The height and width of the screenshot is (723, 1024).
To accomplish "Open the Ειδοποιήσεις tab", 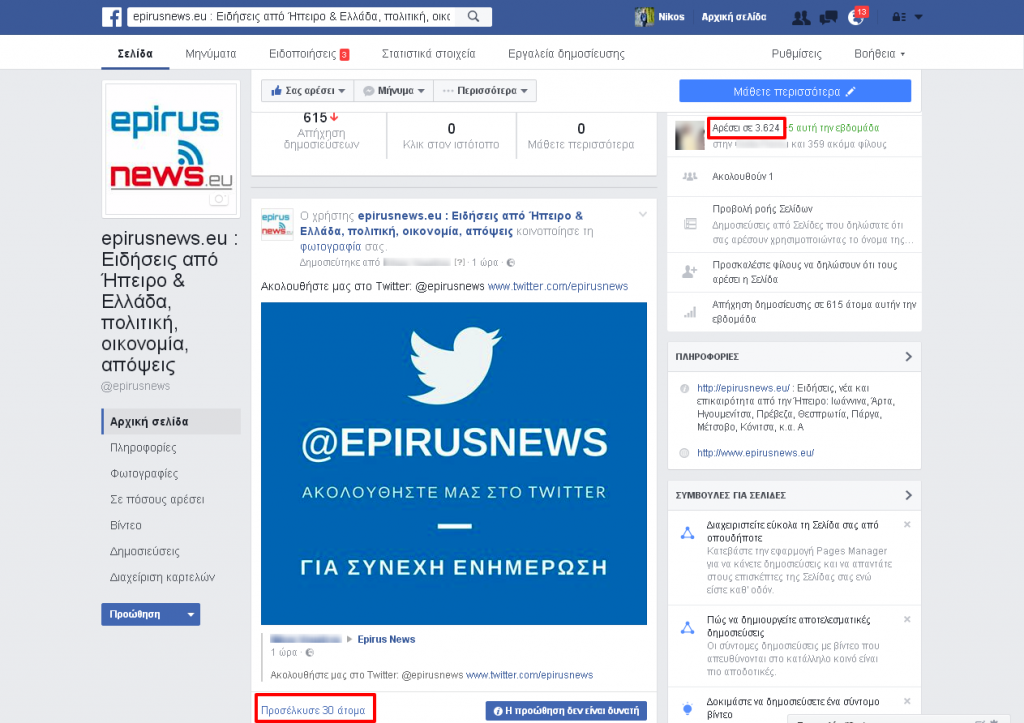I will coord(309,54).
